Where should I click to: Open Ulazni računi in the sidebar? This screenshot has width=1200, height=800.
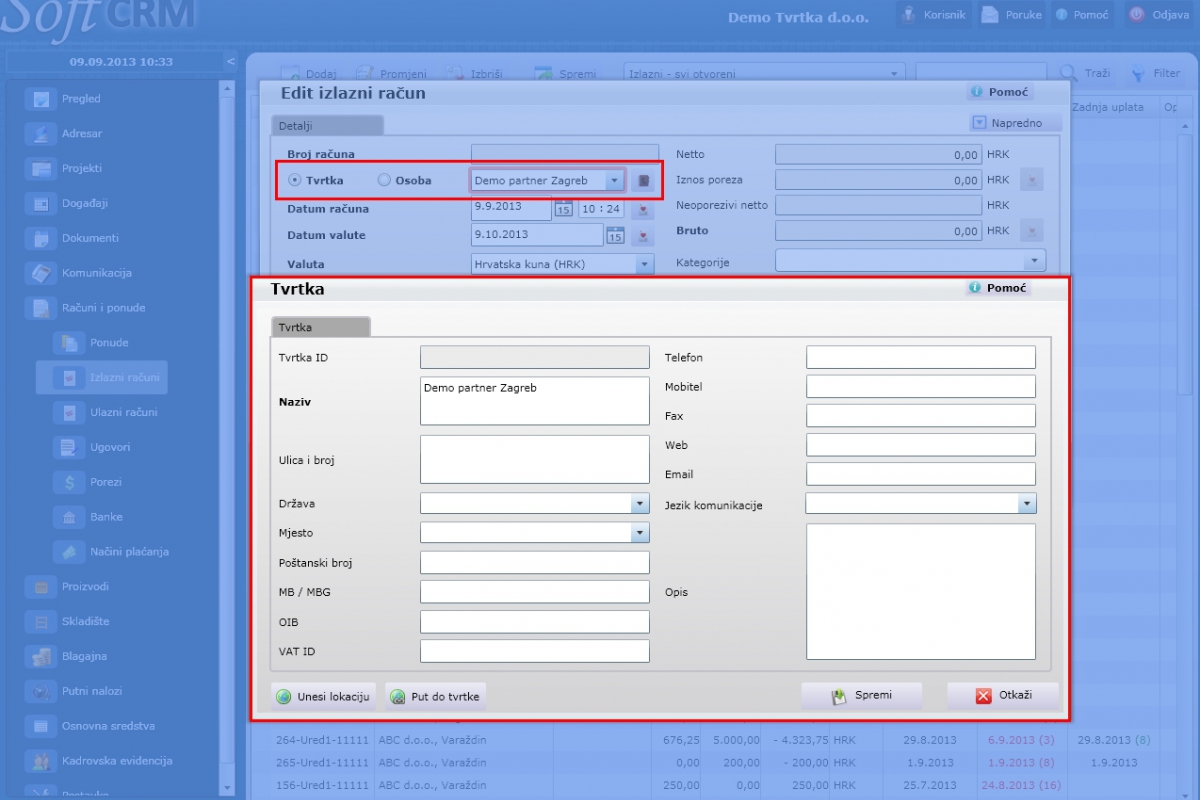coord(123,412)
